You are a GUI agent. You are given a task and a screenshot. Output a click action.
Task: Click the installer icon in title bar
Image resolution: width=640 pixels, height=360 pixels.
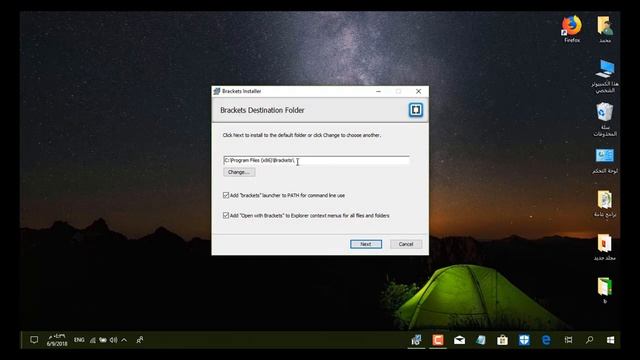click(217, 91)
